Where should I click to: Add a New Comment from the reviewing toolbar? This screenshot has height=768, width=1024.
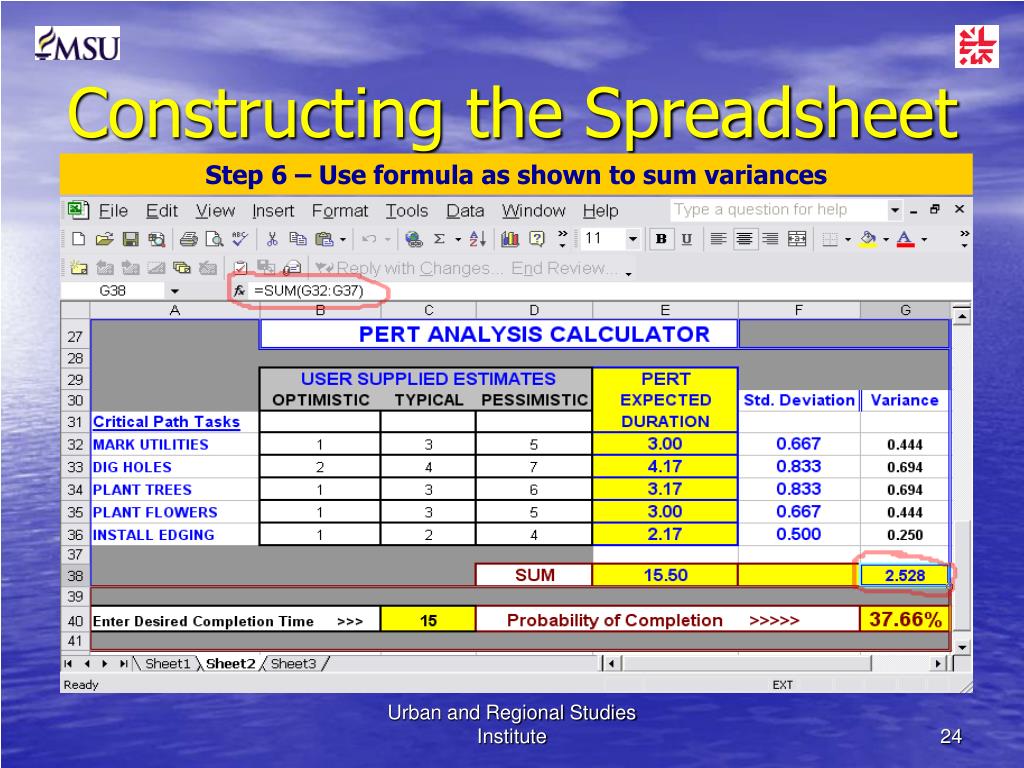78,267
